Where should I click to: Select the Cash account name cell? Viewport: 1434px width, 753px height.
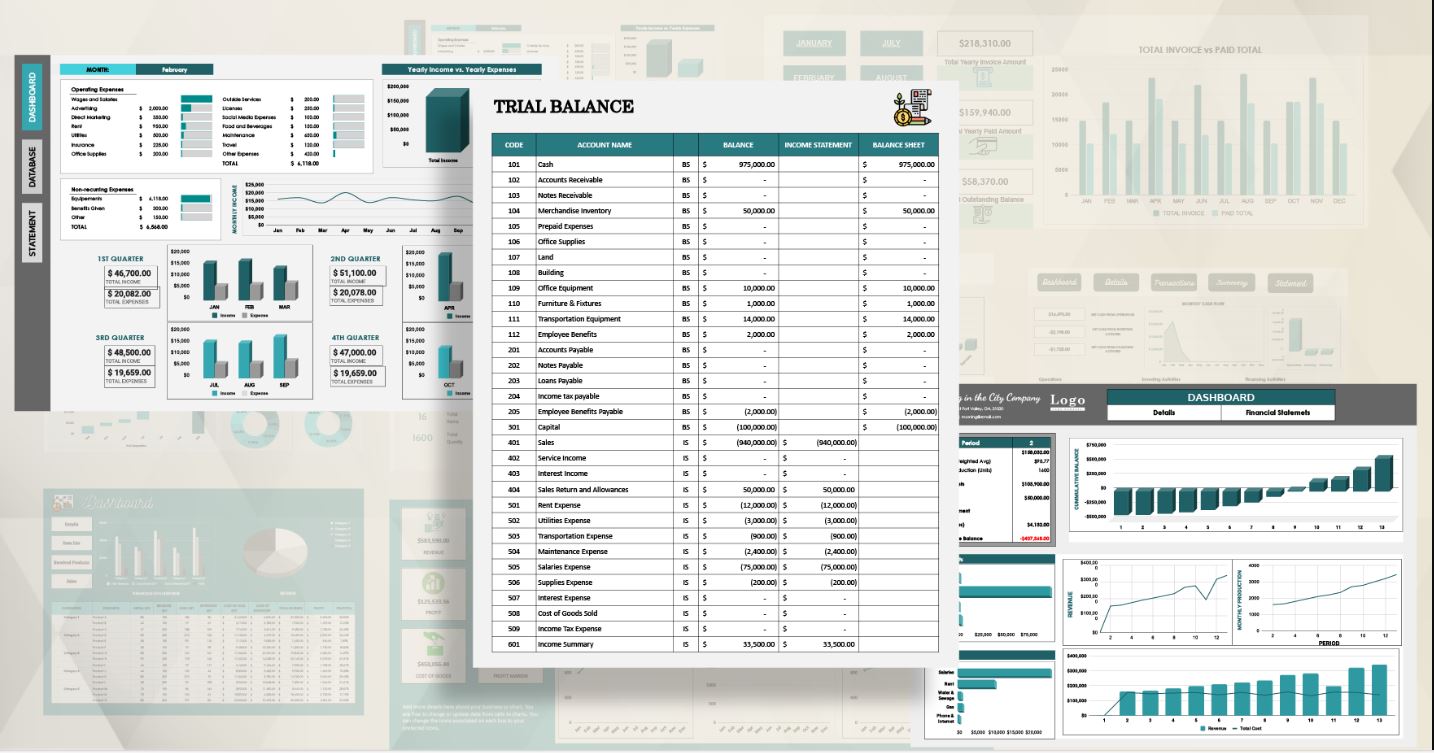point(604,164)
